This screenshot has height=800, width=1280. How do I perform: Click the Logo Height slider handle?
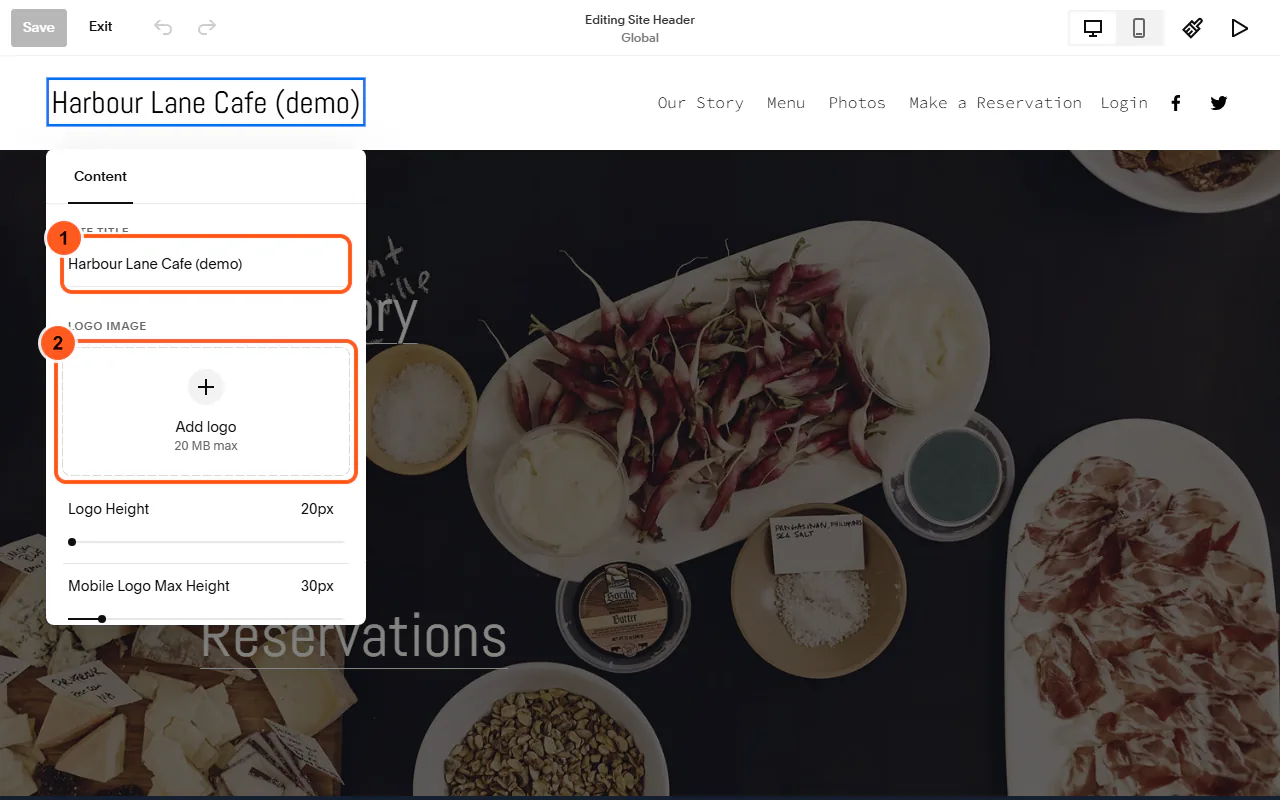point(72,542)
